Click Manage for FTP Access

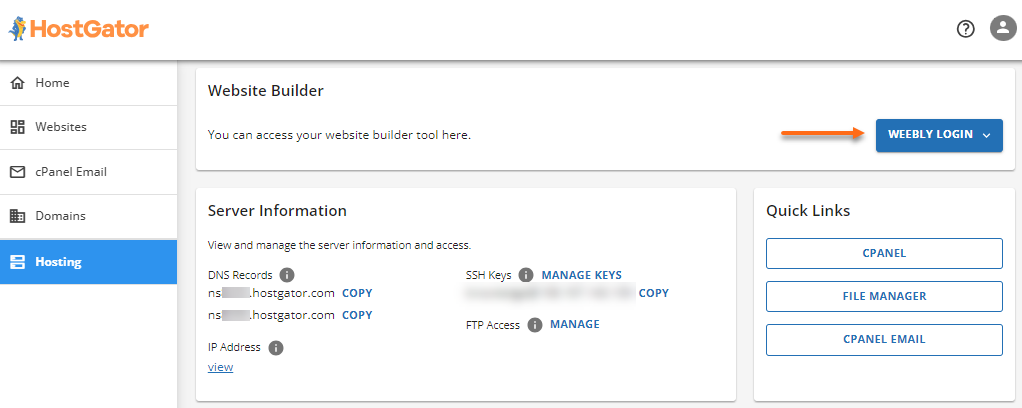tap(575, 324)
